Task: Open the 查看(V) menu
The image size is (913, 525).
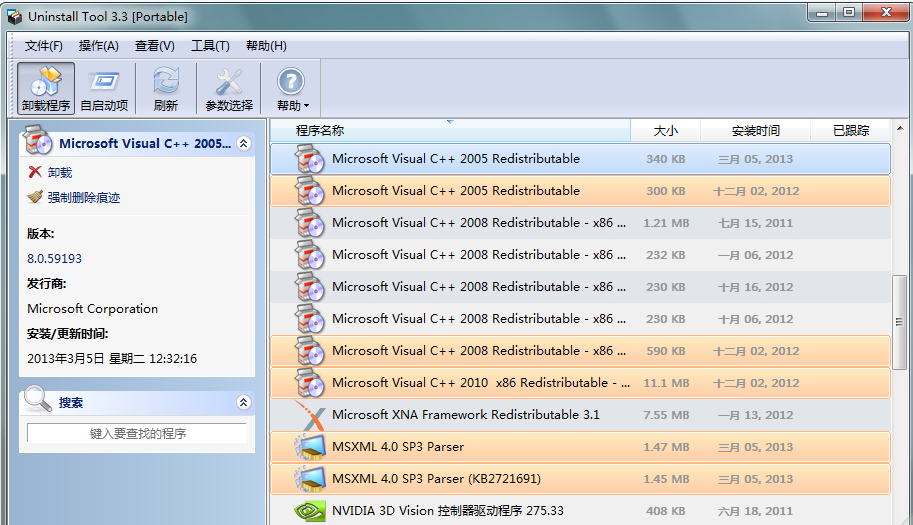Action: (155, 46)
